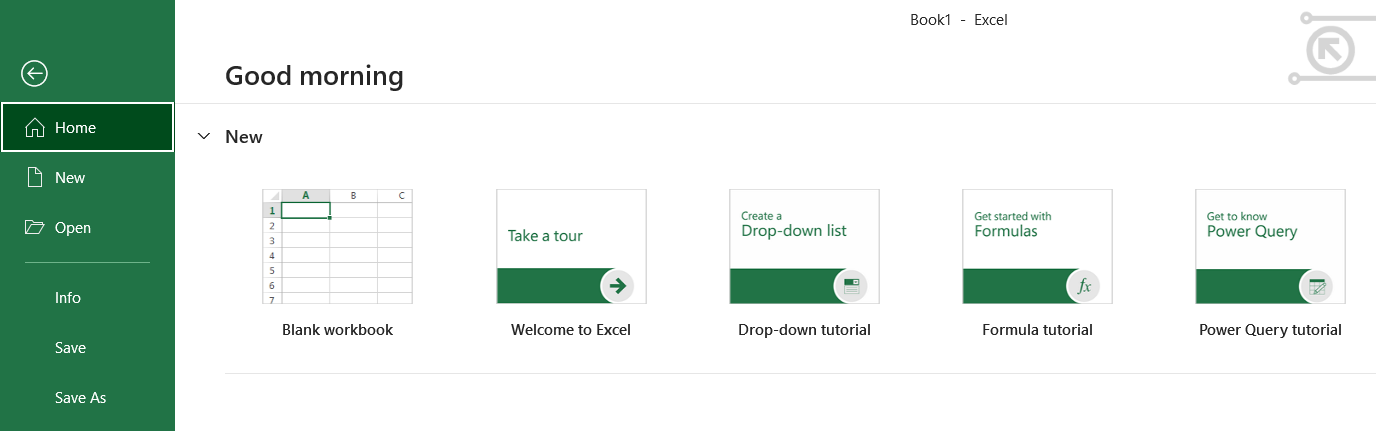
Task: Click the fx formula icon on the template
Action: pos(1084,286)
